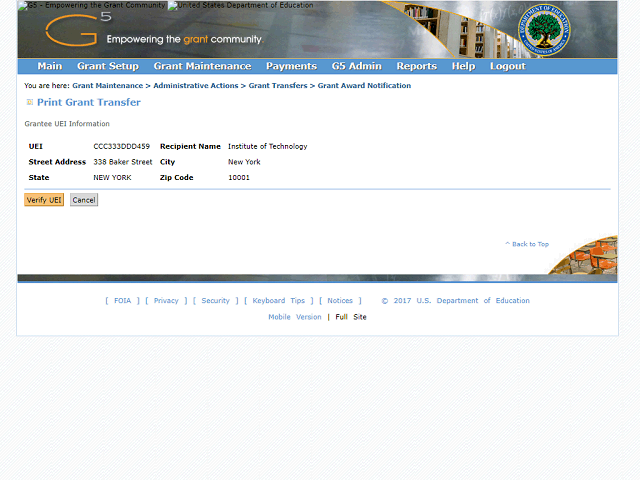Viewport: 640px width, 480px height.
Task: Open the Security footer link
Action: [216, 301]
